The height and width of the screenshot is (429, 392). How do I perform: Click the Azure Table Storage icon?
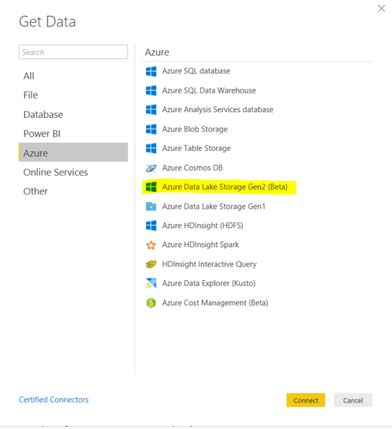151,148
